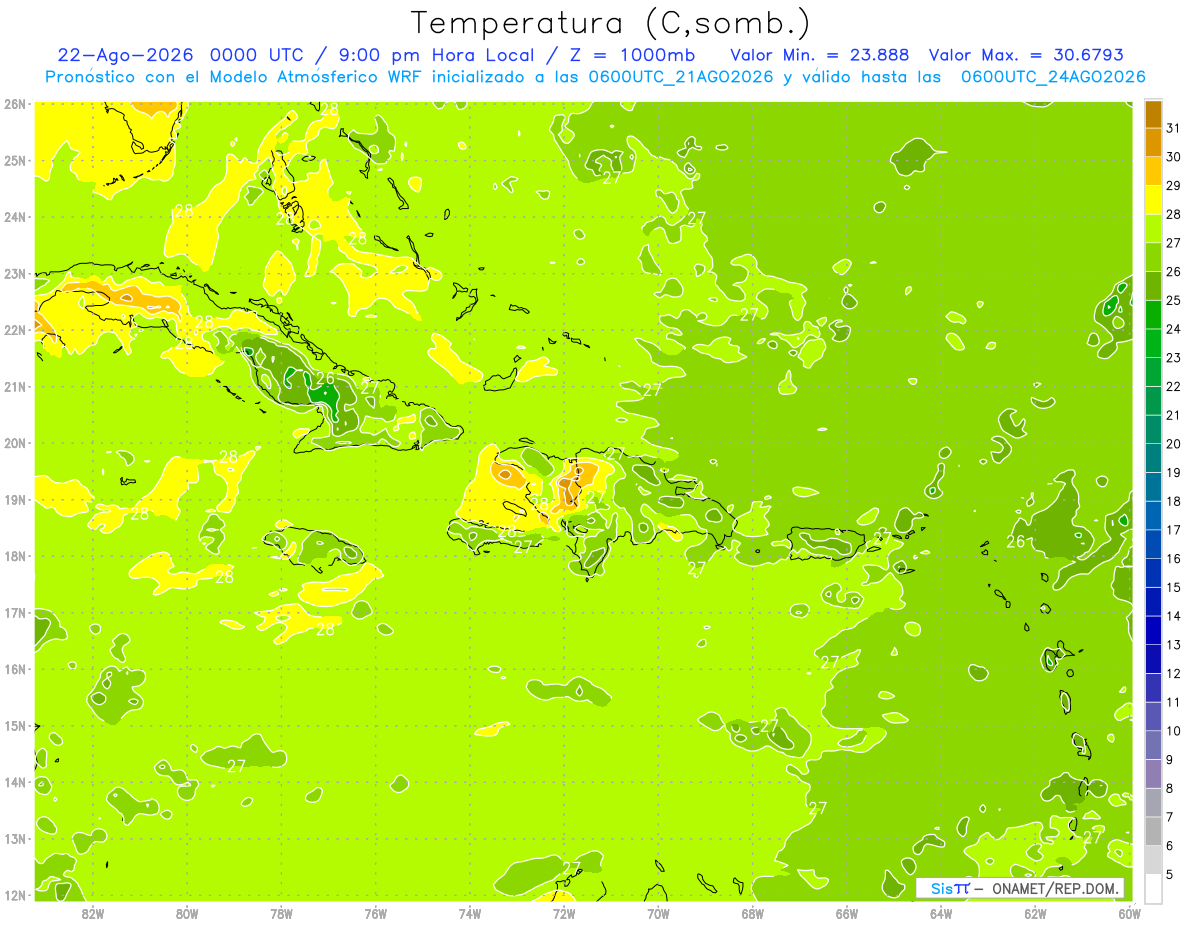Click the longitude label "72W"
This screenshot has width=1200, height=927.
(564, 913)
